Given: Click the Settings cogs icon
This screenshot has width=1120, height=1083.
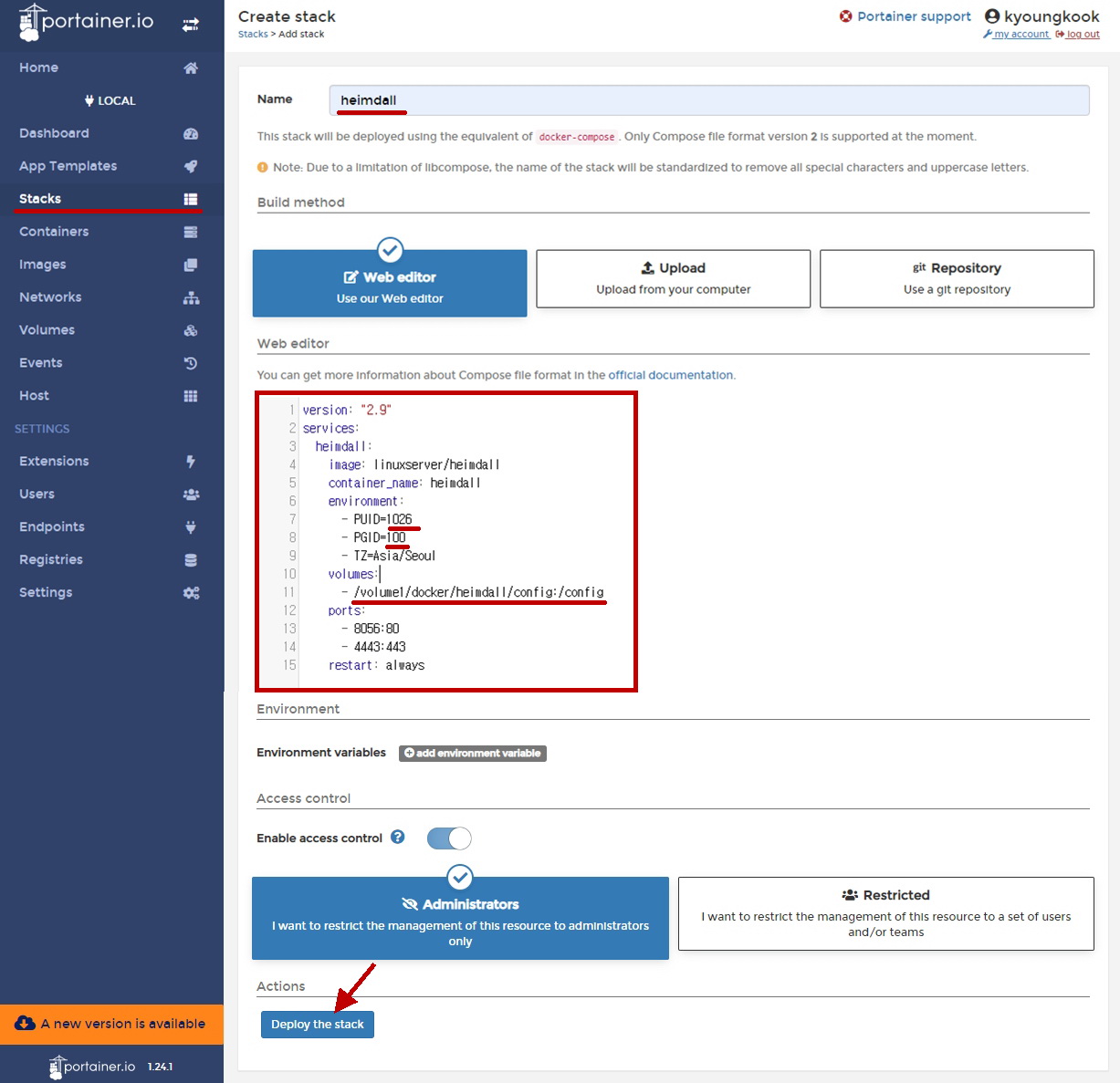Looking at the screenshot, I should [x=191, y=593].
